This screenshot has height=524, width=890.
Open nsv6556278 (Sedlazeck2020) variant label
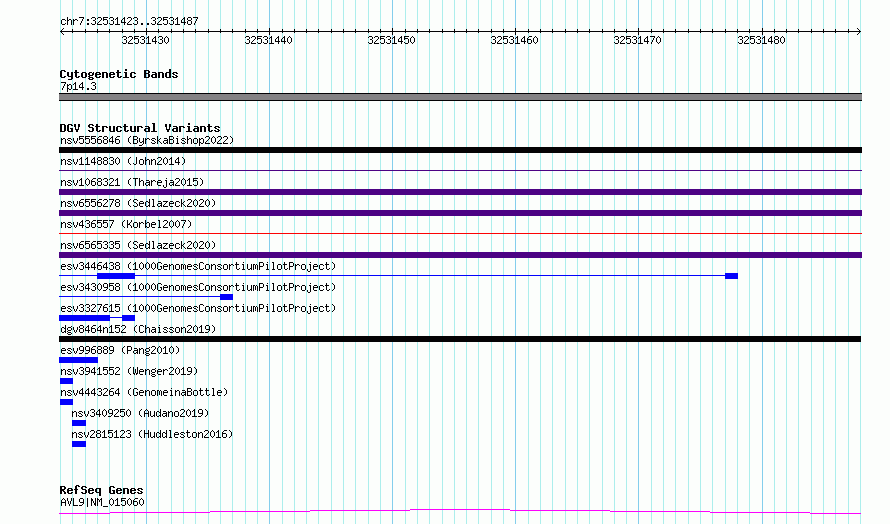pyautogui.click(x=138, y=203)
